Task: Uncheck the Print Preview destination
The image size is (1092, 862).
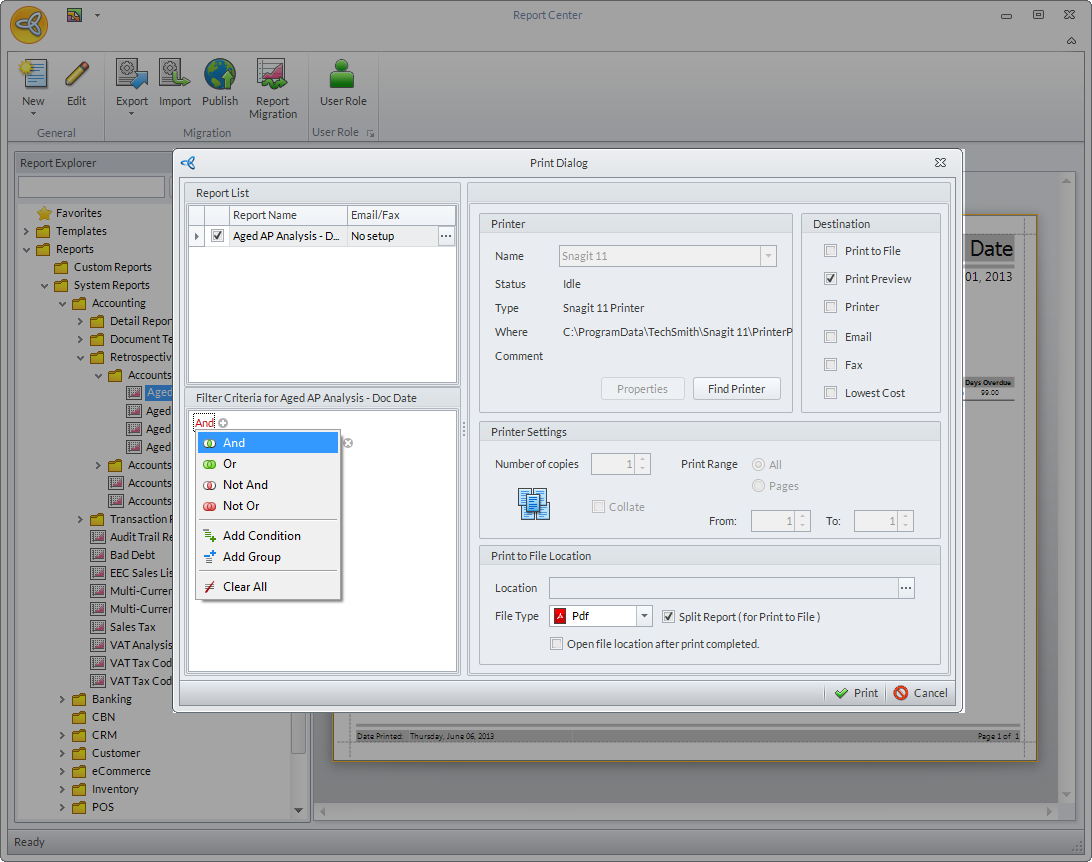Action: point(830,279)
